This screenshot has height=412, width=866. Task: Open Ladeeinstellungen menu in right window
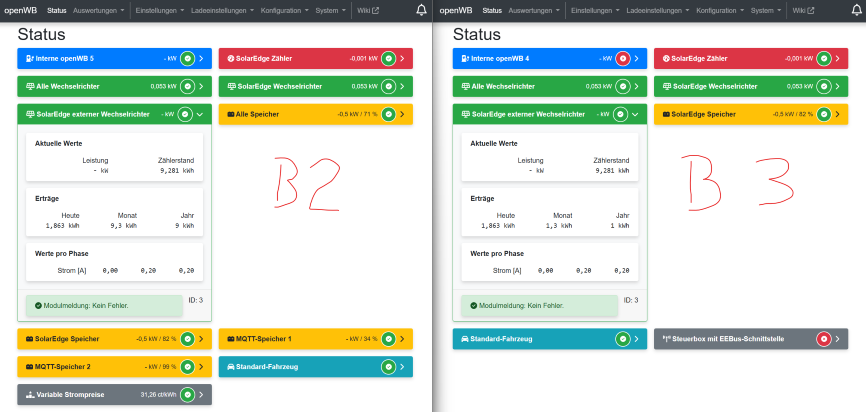coord(657,10)
